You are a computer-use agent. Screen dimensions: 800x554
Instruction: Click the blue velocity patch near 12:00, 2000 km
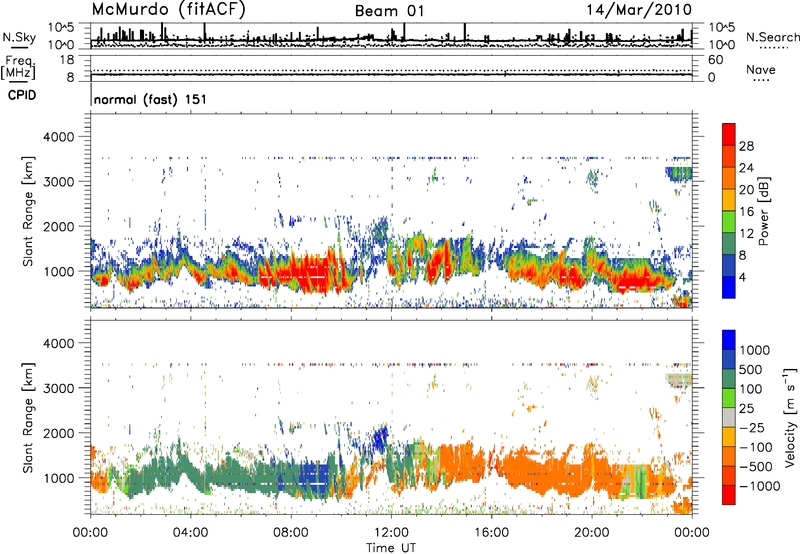[x=380, y=438]
